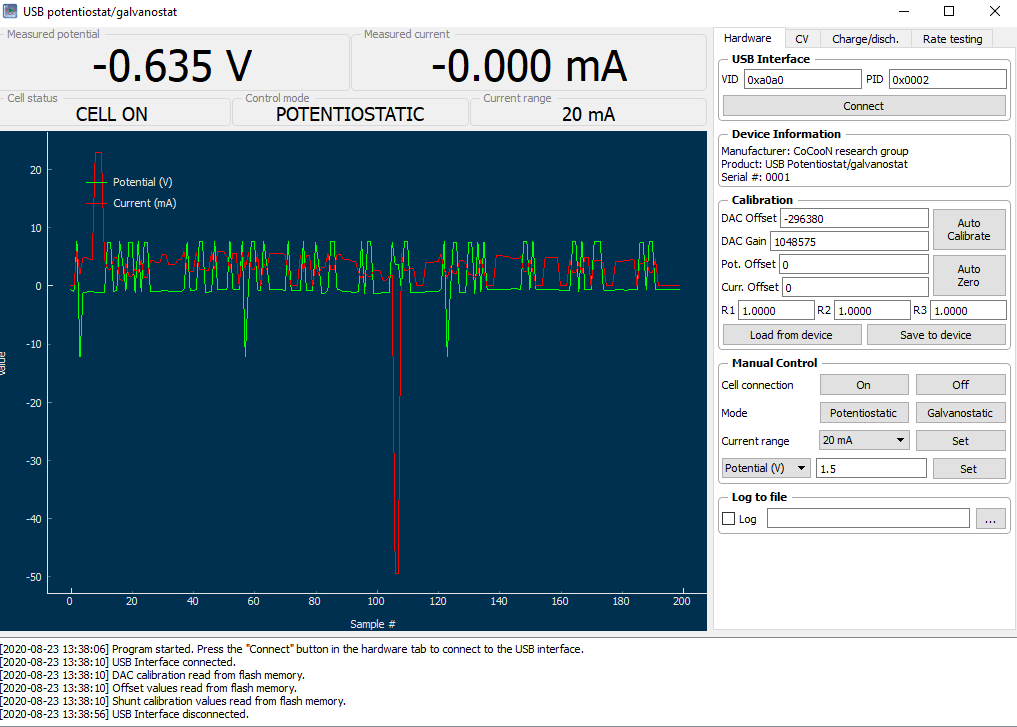Open the Current range 20 mA dropdown
Image resolution: width=1017 pixels, height=727 pixels.
coord(864,440)
